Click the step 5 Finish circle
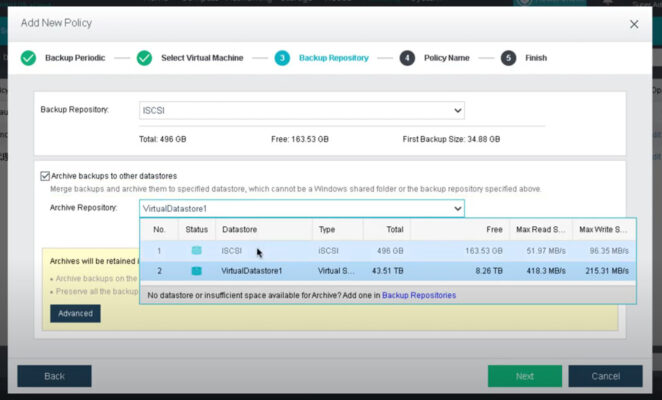 pyautogui.click(x=508, y=58)
